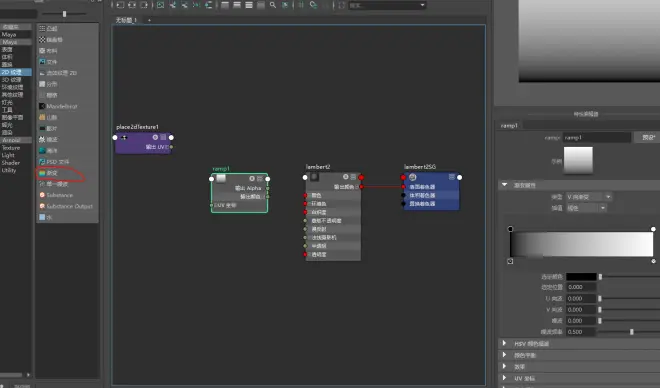The width and height of the screenshot is (660, 388).
Task: Open the 类型 dropdown showing V 向渐变
Action: (x=588, y=197)
